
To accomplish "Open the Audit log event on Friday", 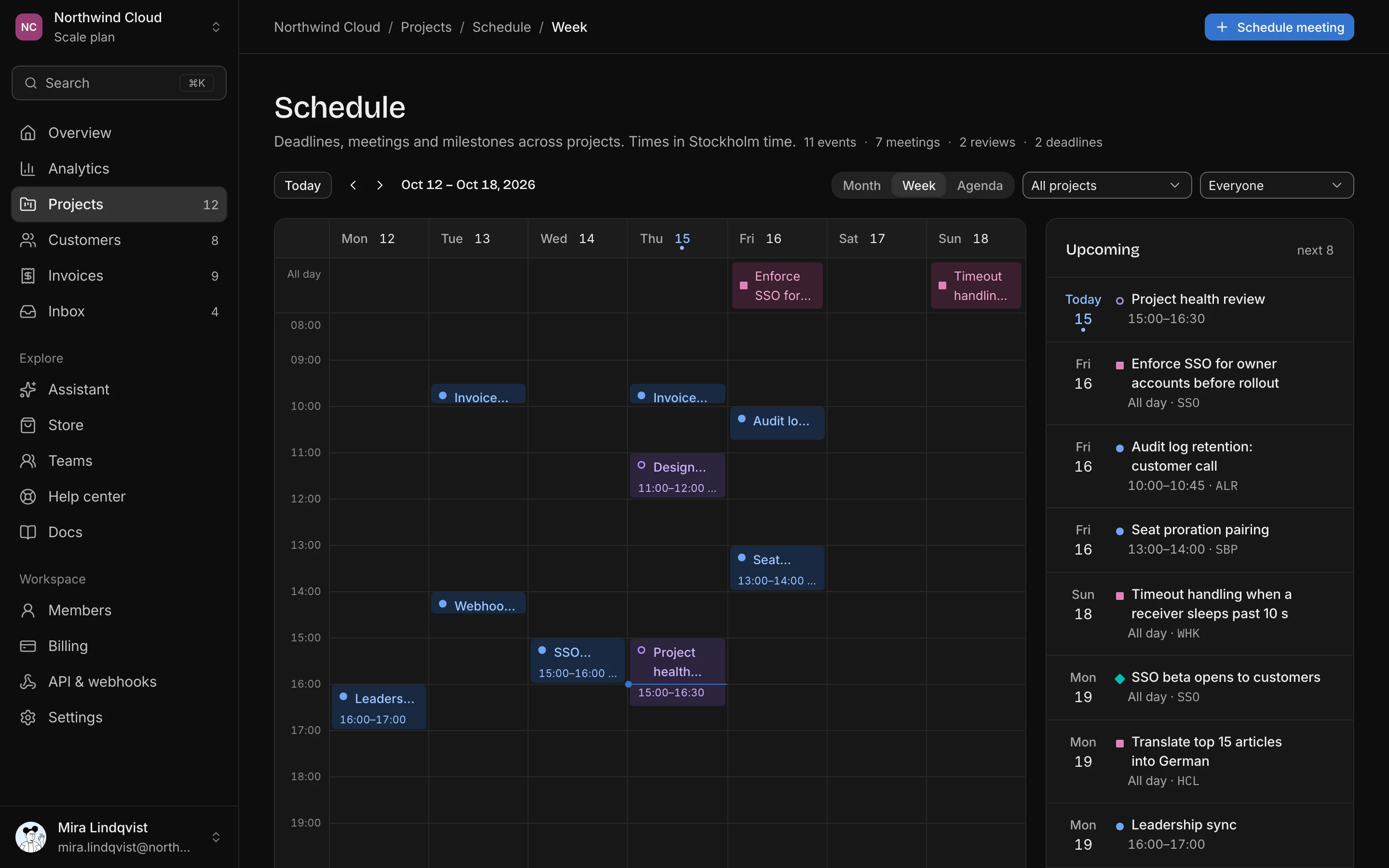I will (x=777, y=423).
